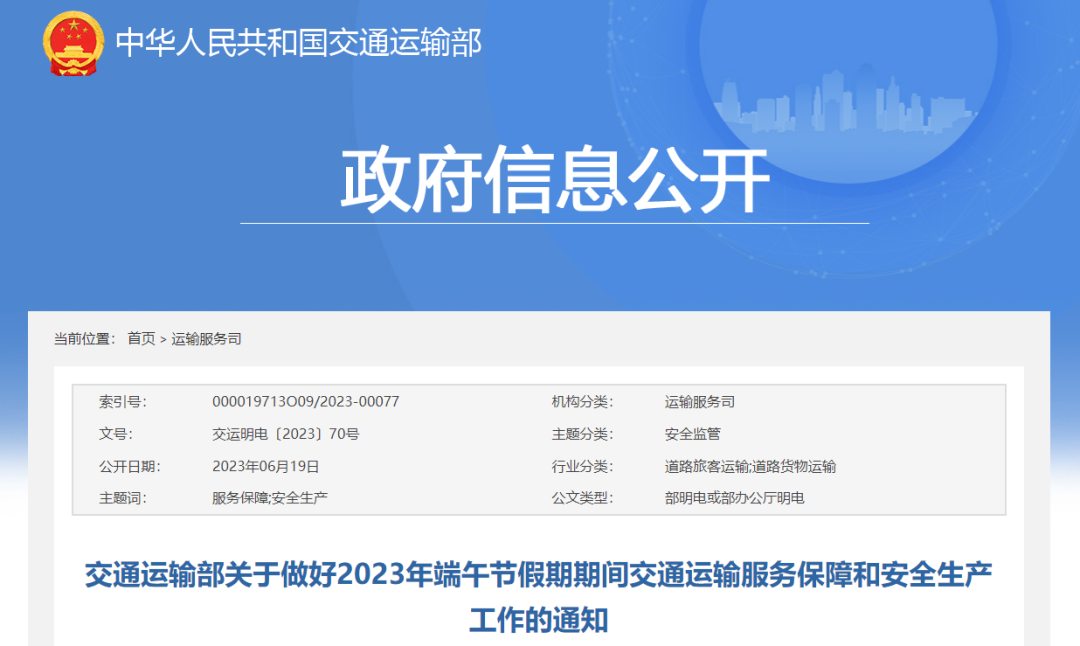Click the notice title about 2023年端午节假期

coord(539,597)
